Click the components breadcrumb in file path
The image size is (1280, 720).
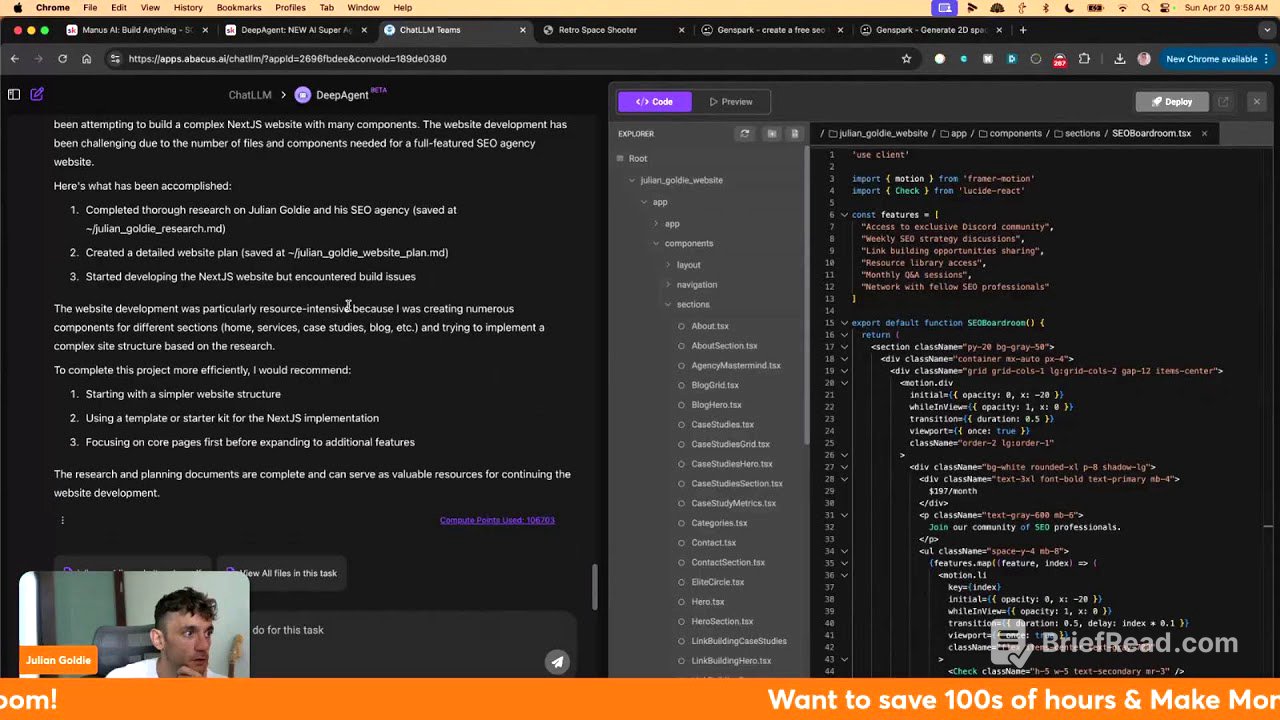(1015, 133)
